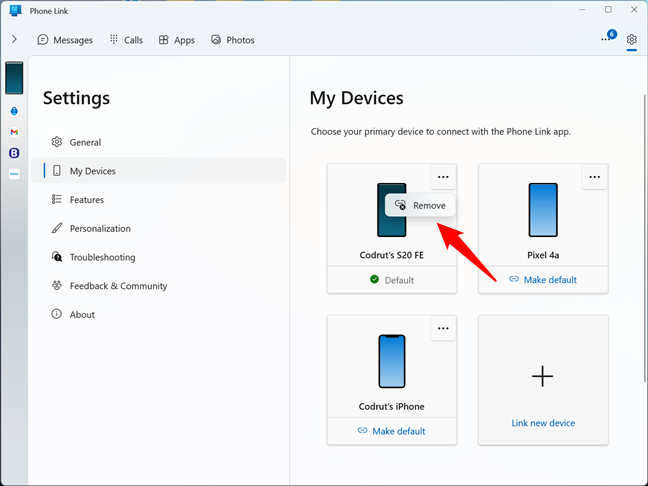Click the green Default check indicator
This screenshot has height=486, width=648.
click(x=374, y=279)
